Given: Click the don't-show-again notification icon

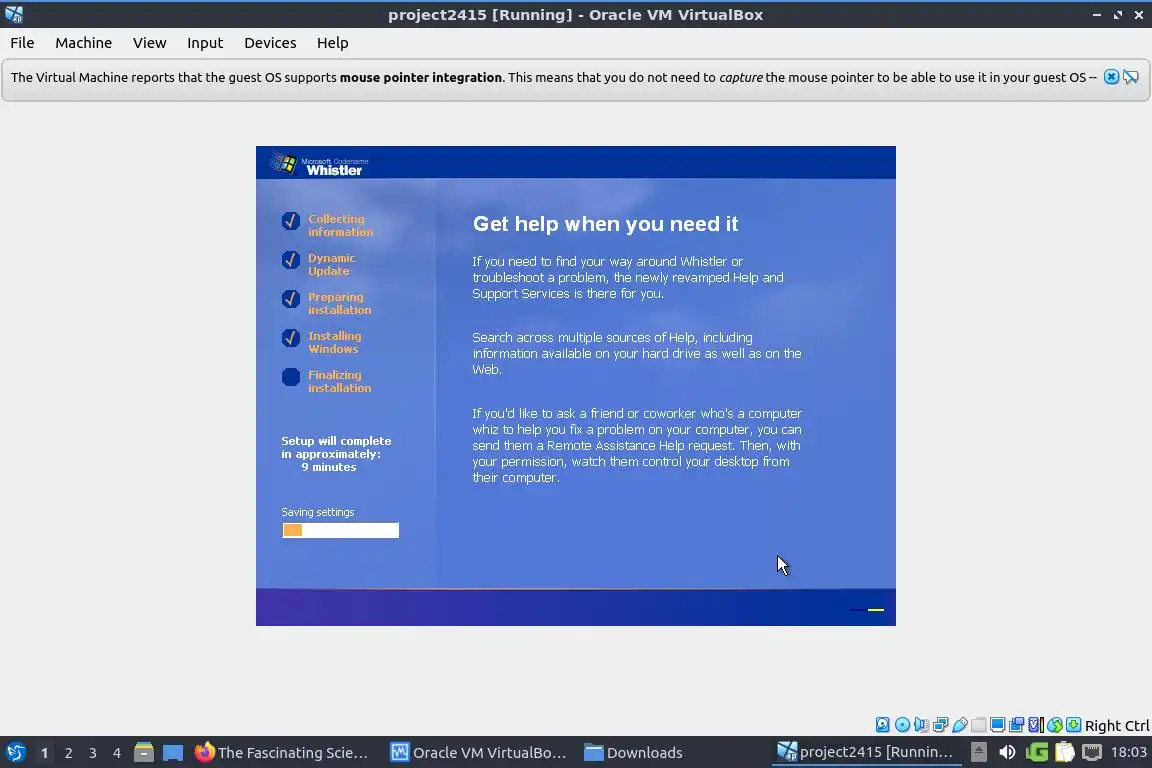Looking at the screenshot, I should (x=1131, y=77).
